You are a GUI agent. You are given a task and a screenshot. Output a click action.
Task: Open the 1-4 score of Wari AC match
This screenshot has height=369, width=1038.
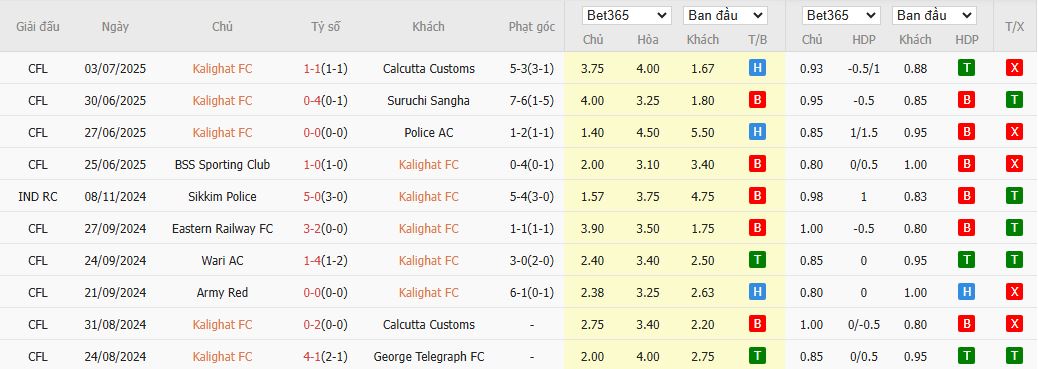tap(312, 260)
